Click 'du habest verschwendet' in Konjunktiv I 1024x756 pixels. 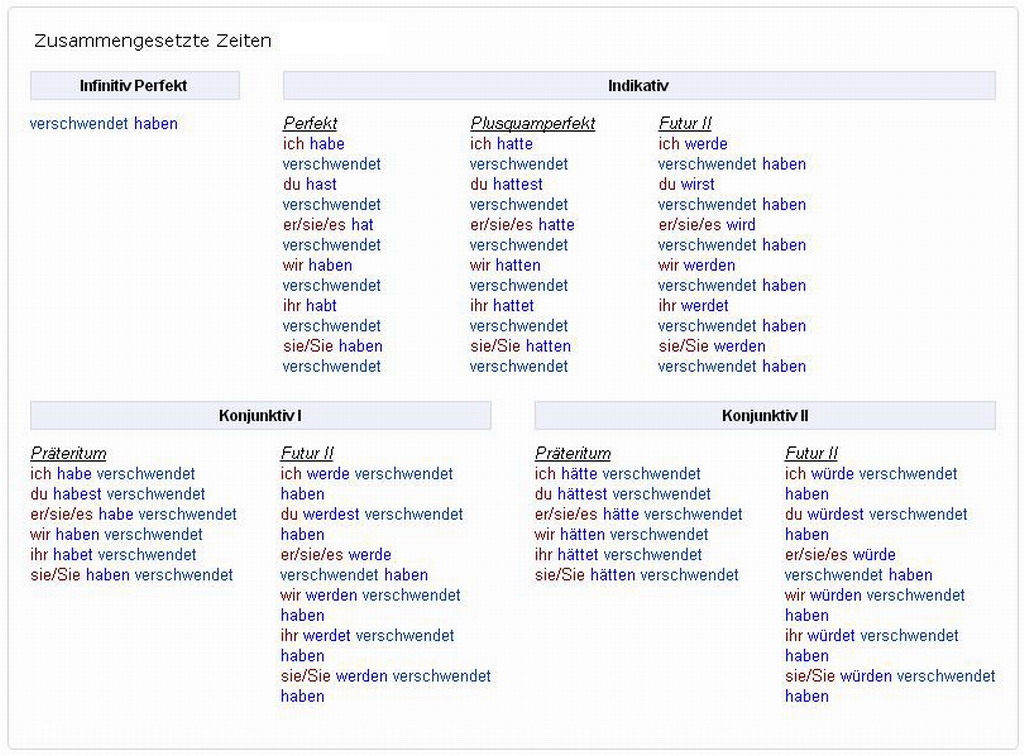[117, 494]
